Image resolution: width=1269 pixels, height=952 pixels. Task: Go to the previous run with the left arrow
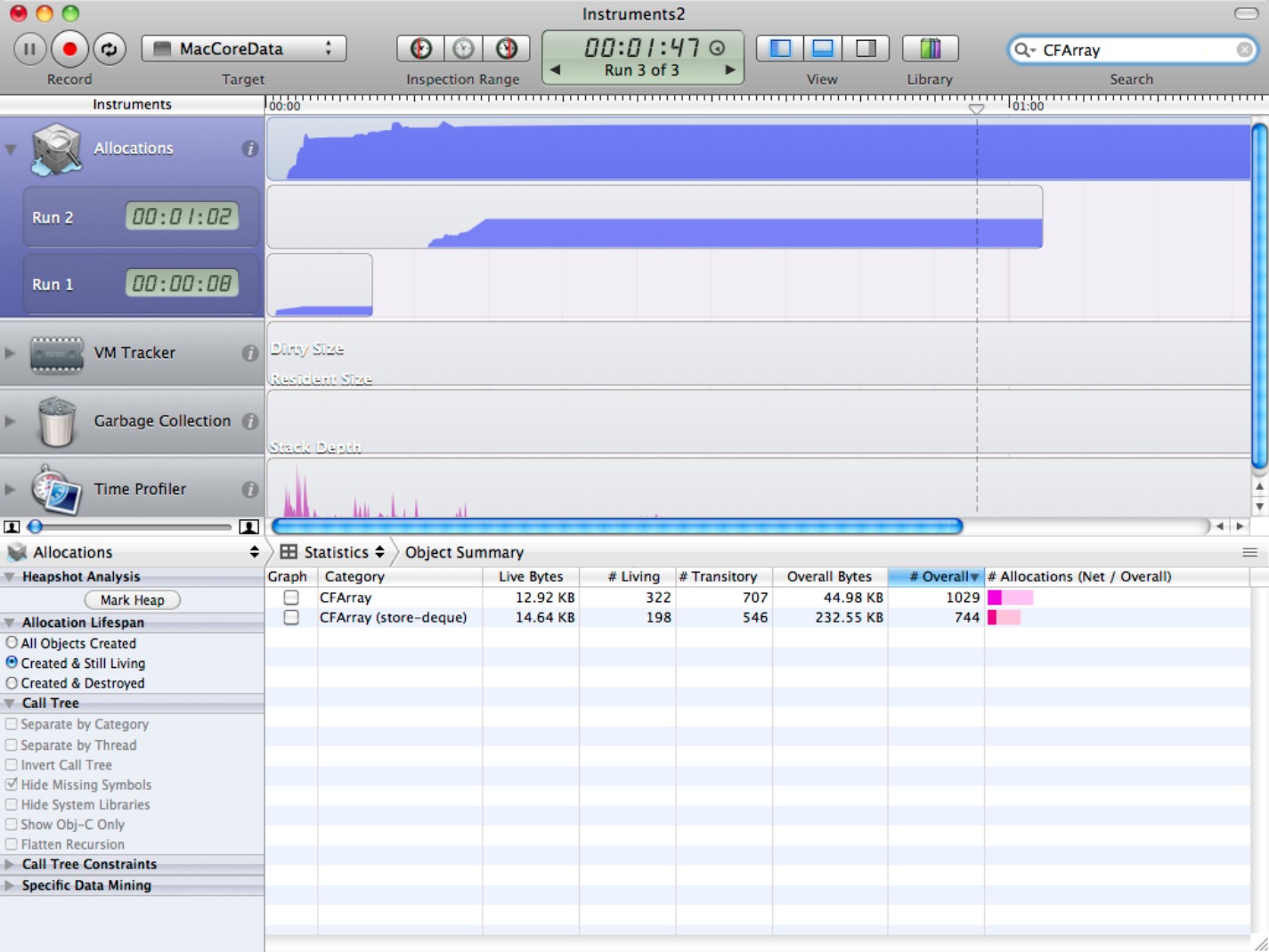(x=555, y=69)
